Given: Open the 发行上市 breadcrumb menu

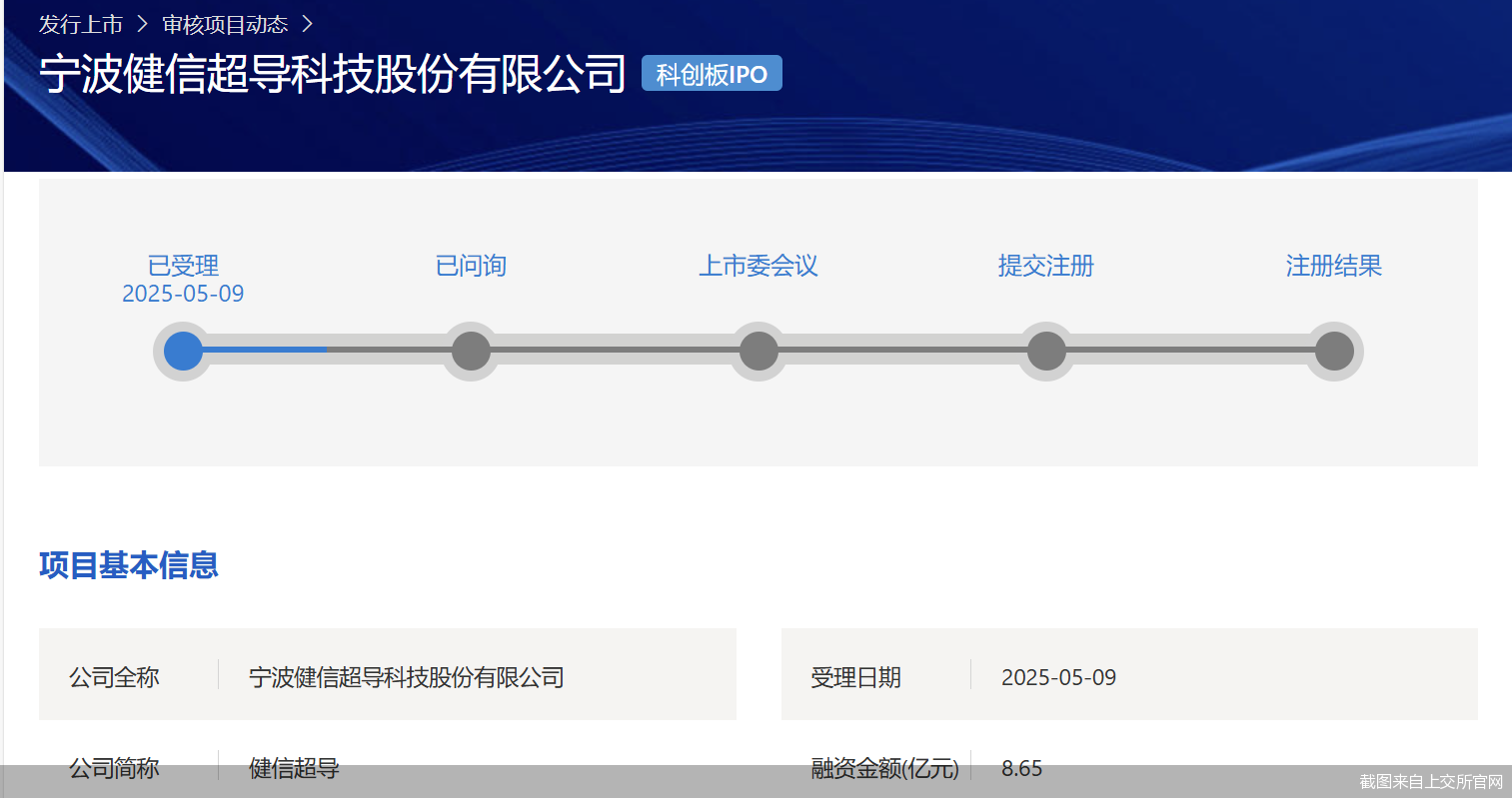Looking at the screenshot, I should tap(79, 23).
